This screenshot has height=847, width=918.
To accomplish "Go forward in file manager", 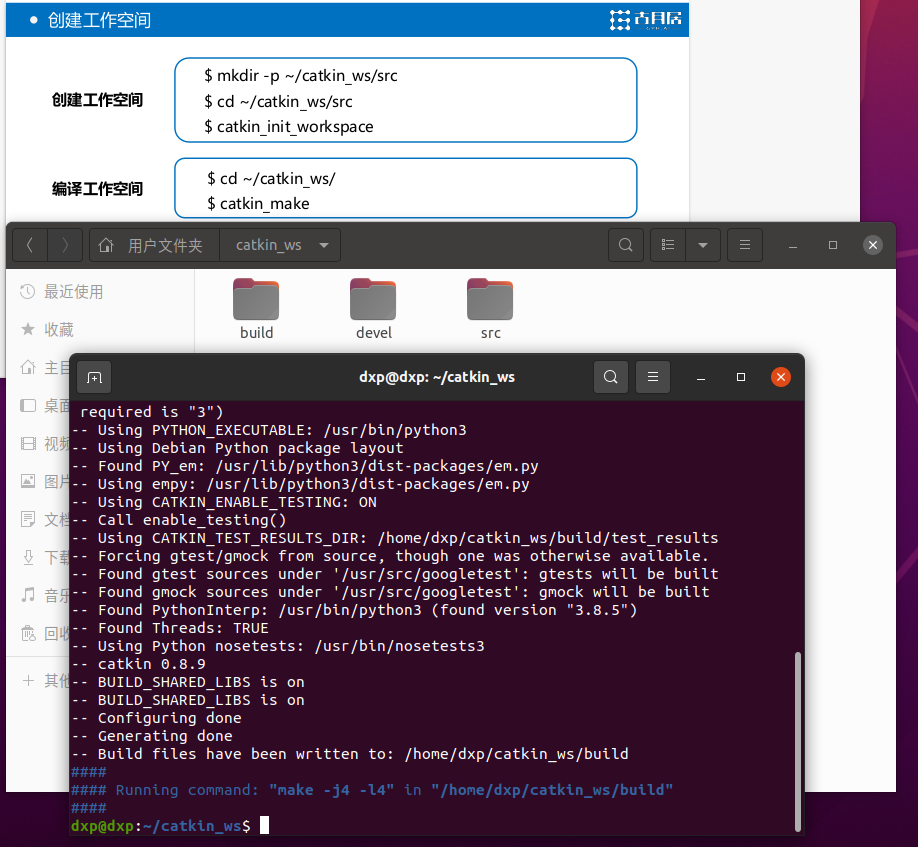I will [65, 245].
